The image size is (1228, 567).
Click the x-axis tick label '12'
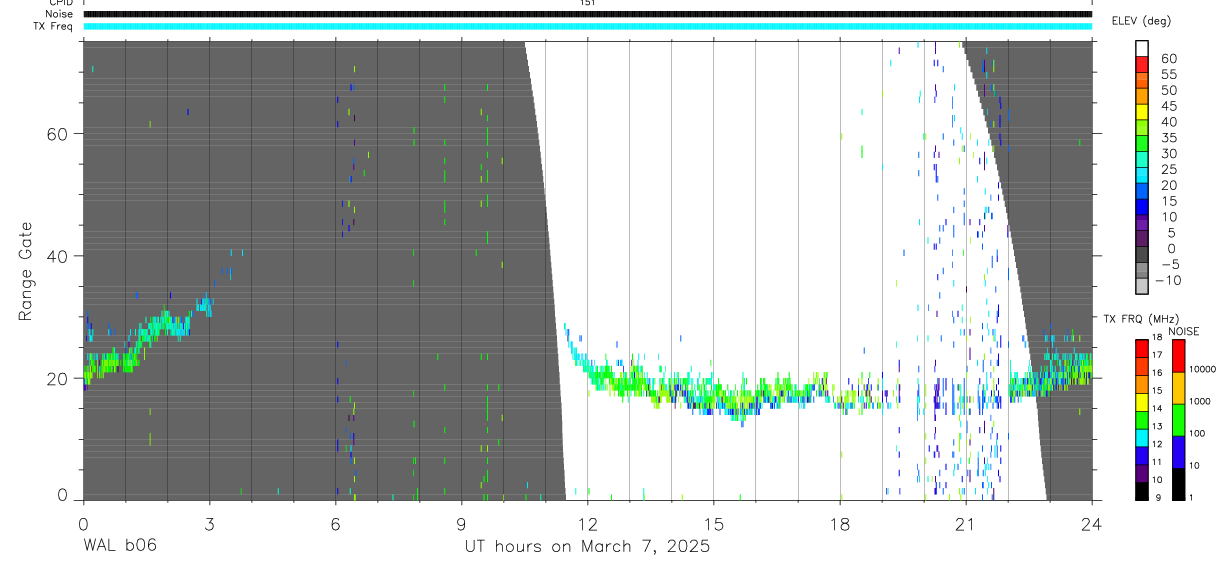click(587, 524)
